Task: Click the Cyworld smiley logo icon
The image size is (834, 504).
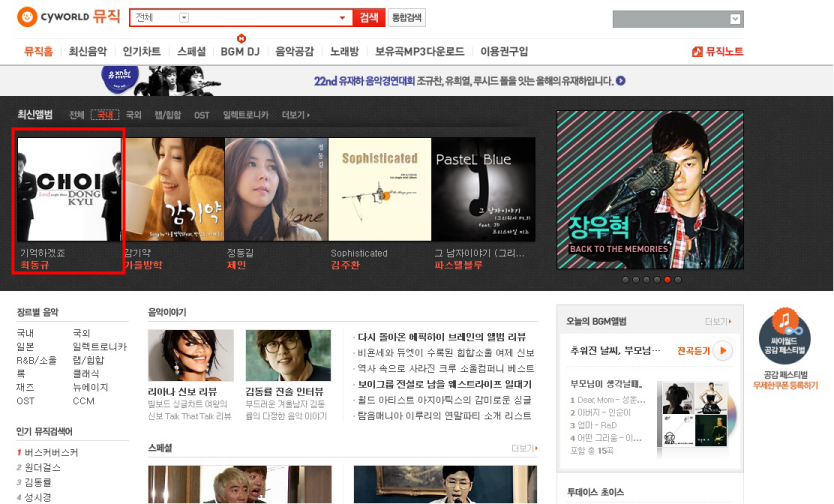Action: click(27, 16)
